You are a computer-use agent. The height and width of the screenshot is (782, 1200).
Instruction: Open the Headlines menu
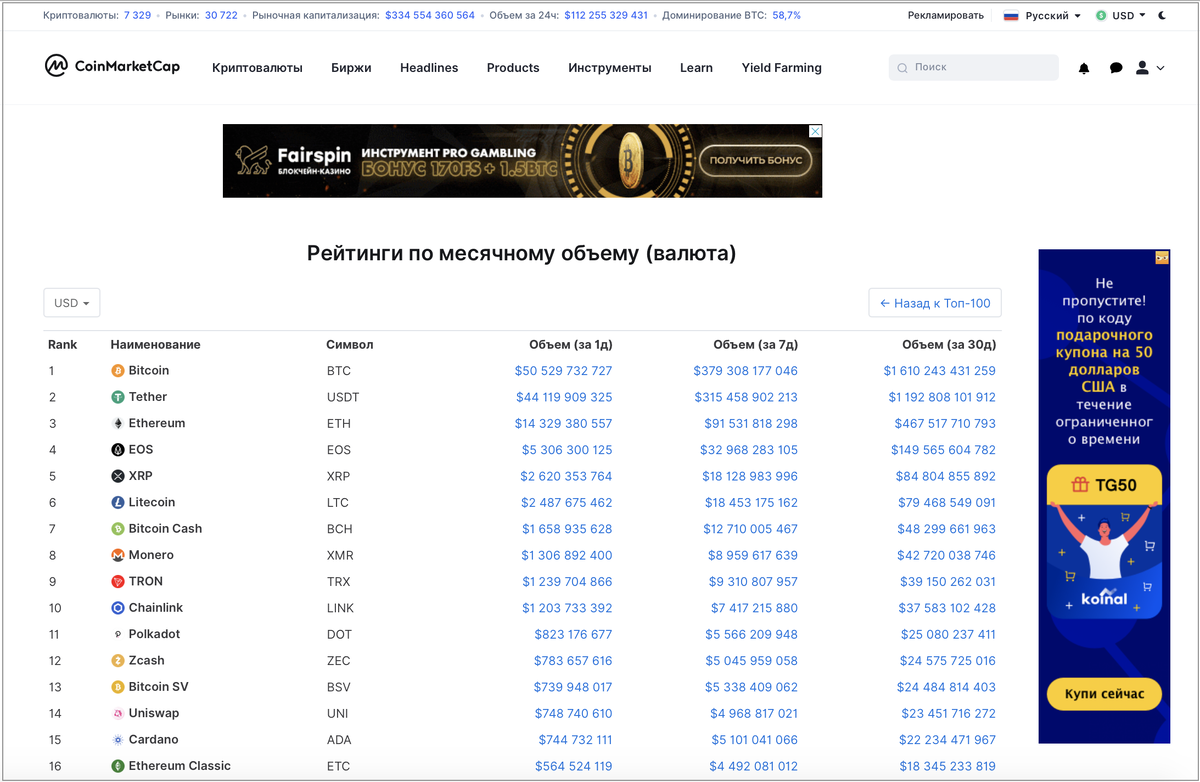coord(429,68)
